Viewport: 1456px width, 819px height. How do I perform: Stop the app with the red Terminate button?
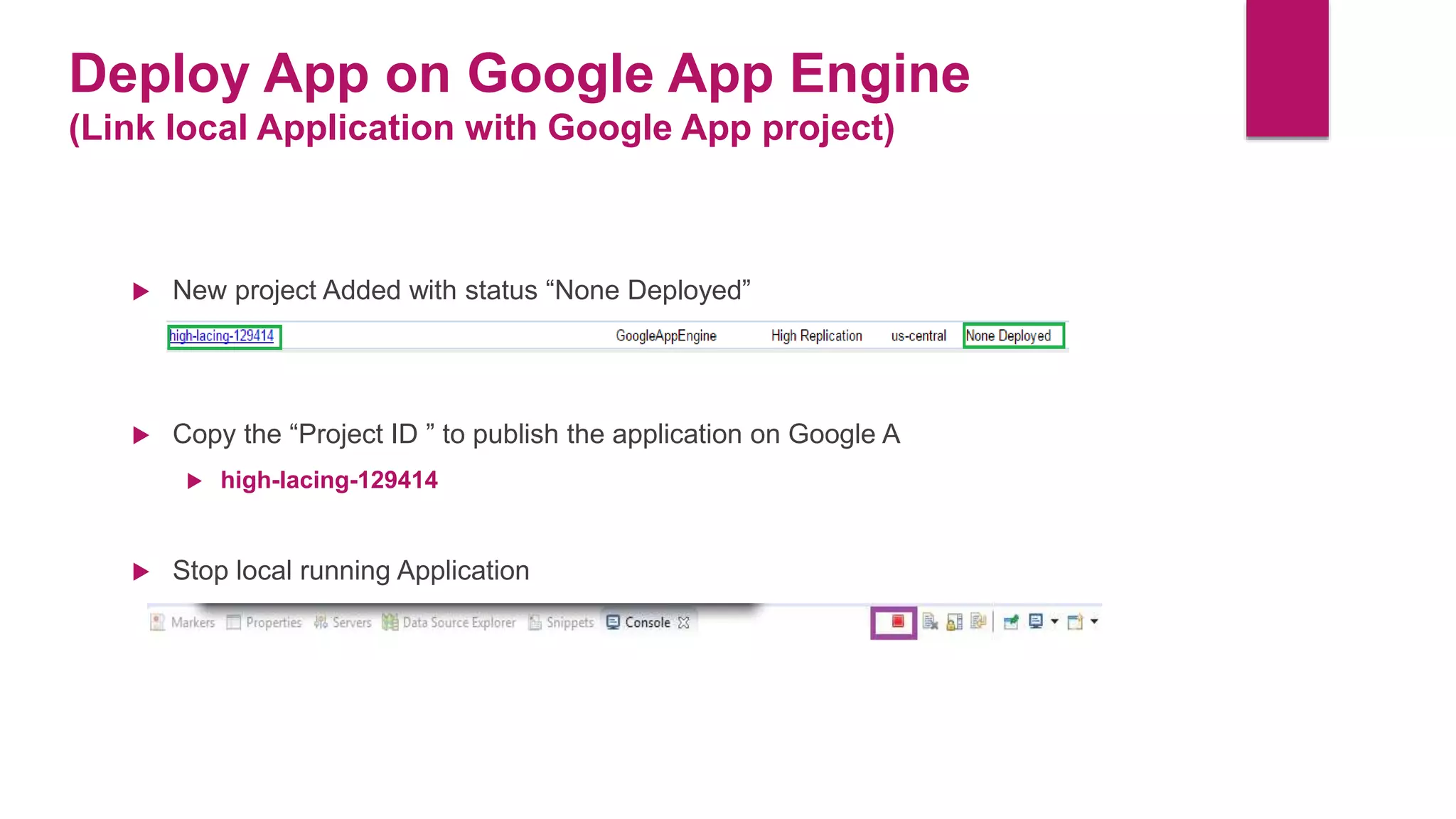(897, 622)
